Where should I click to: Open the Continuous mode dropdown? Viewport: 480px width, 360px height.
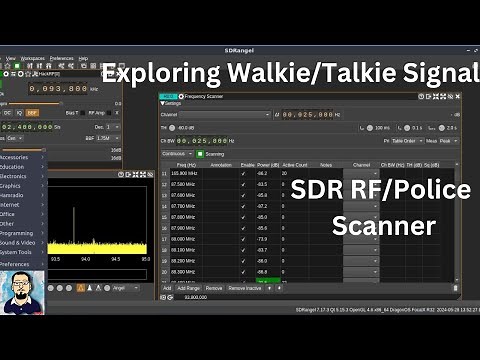pos(177,154)
